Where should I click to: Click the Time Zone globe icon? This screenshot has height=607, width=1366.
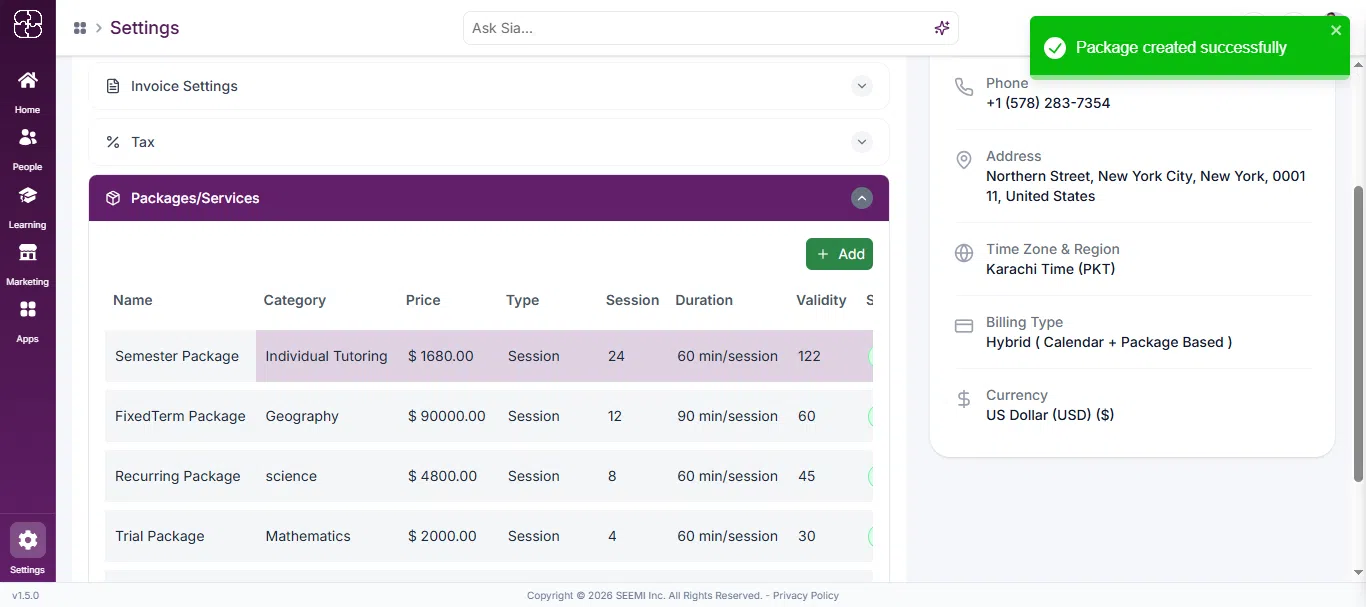(x=964, y=253)
